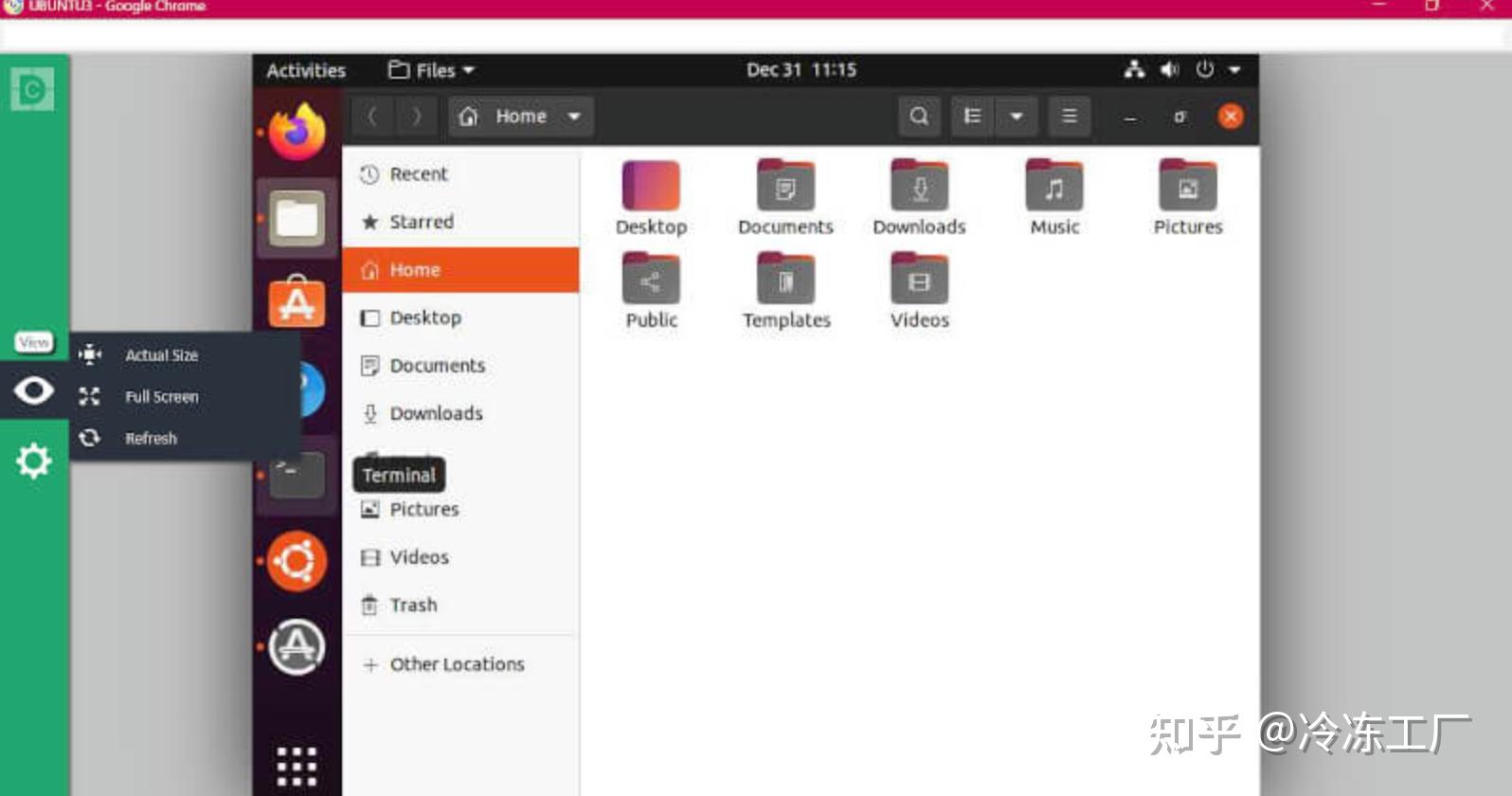Viewport: 1512px width, 796px height.
Task: Click the volume icon in top bar
Action: pos(1170,69)
